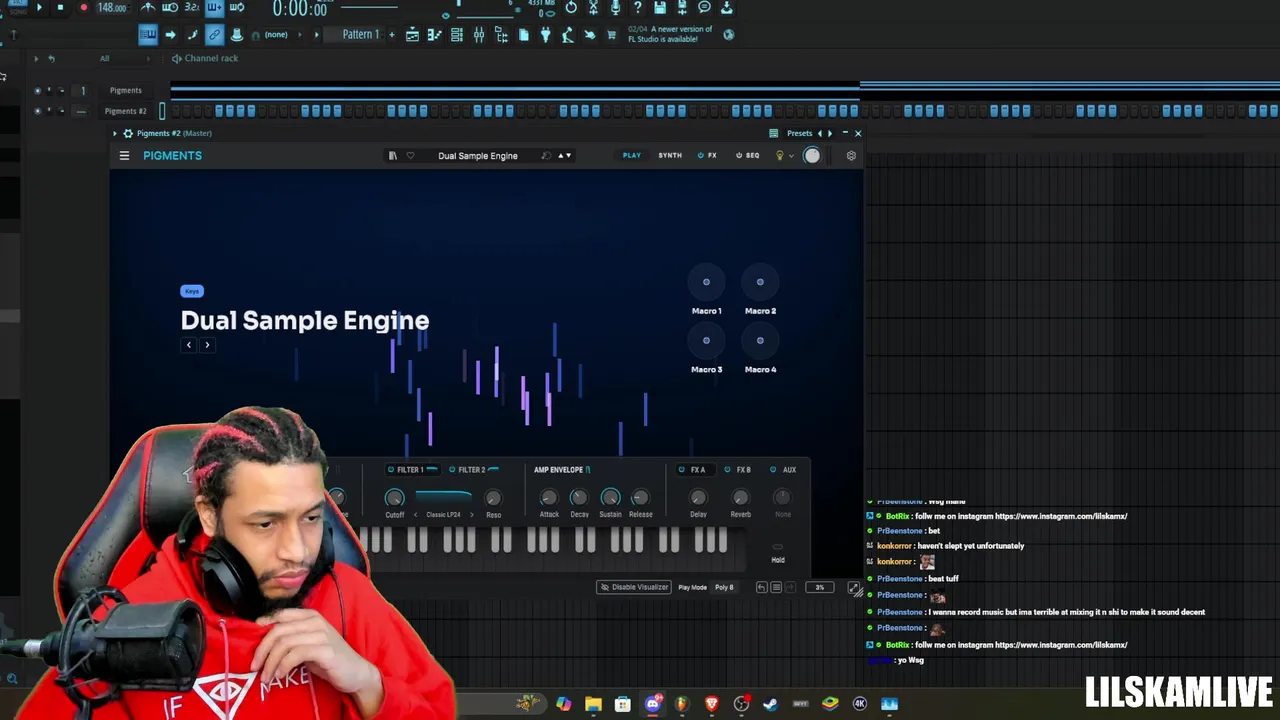
Task: Open the Poly 8 play mode dropdown
Action: (x=725, y=588)
